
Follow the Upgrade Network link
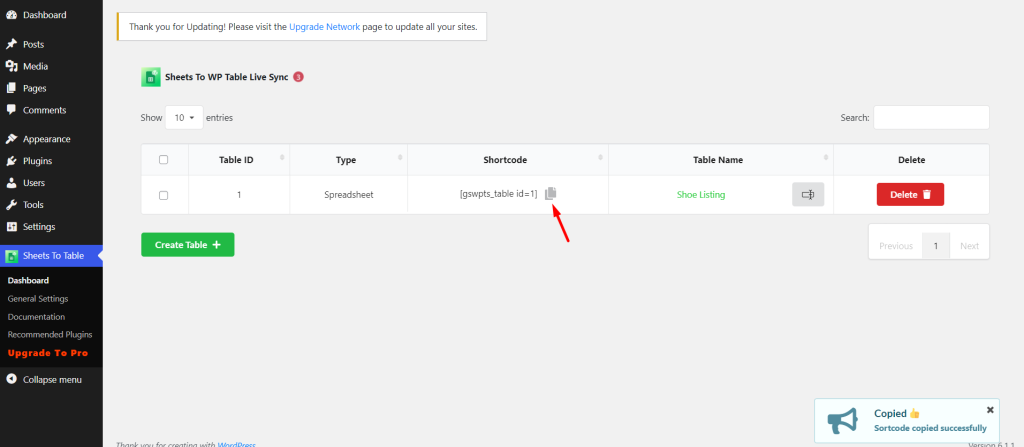pyautogui.click(x=324, y=27)
